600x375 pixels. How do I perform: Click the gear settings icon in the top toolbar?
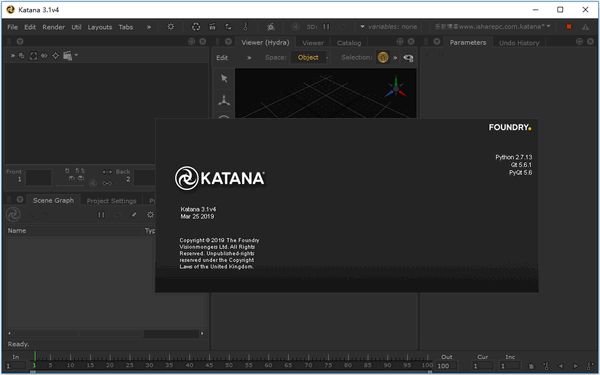171,27
